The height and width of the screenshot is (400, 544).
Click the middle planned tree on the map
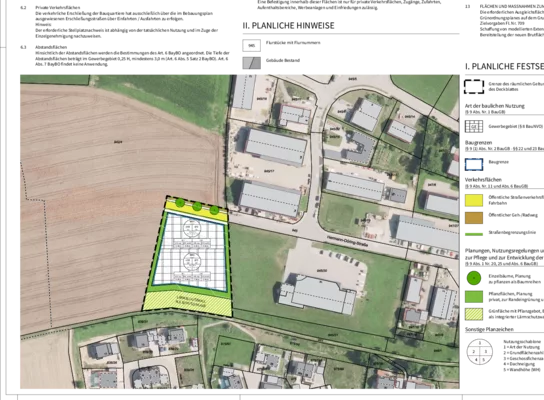pyautogui.click(x=197, y=206)
